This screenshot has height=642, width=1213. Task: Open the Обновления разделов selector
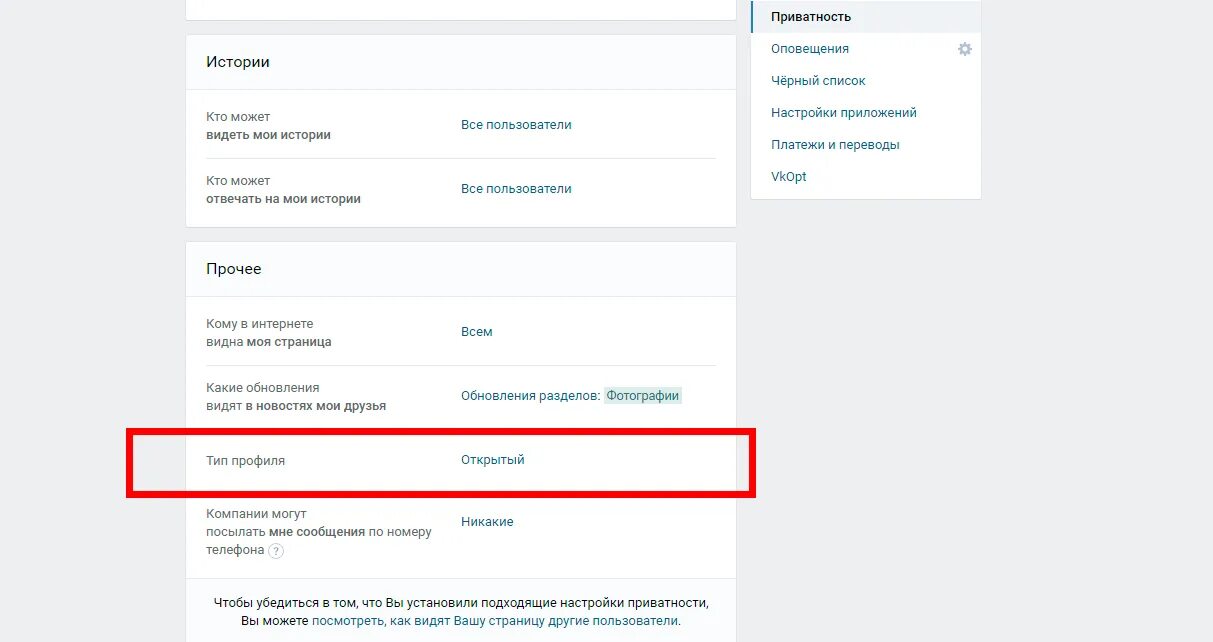[530, 396]
